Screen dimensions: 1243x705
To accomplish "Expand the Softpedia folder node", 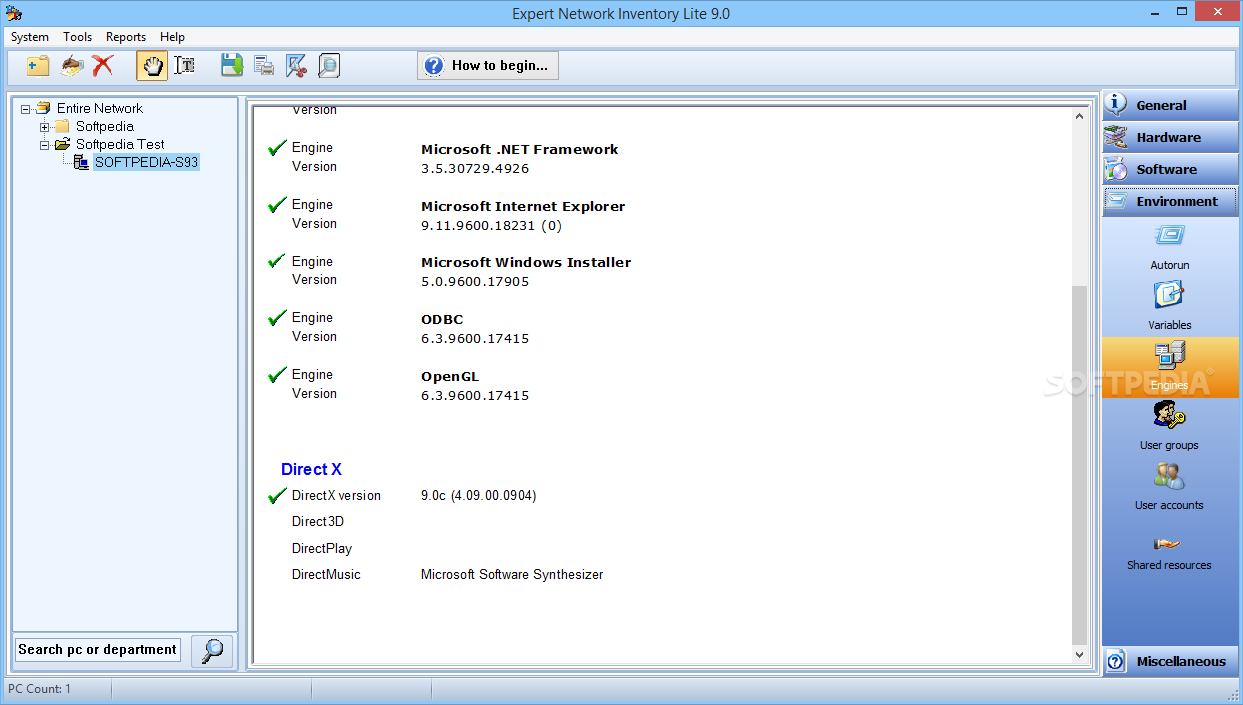I will (45, 127).
